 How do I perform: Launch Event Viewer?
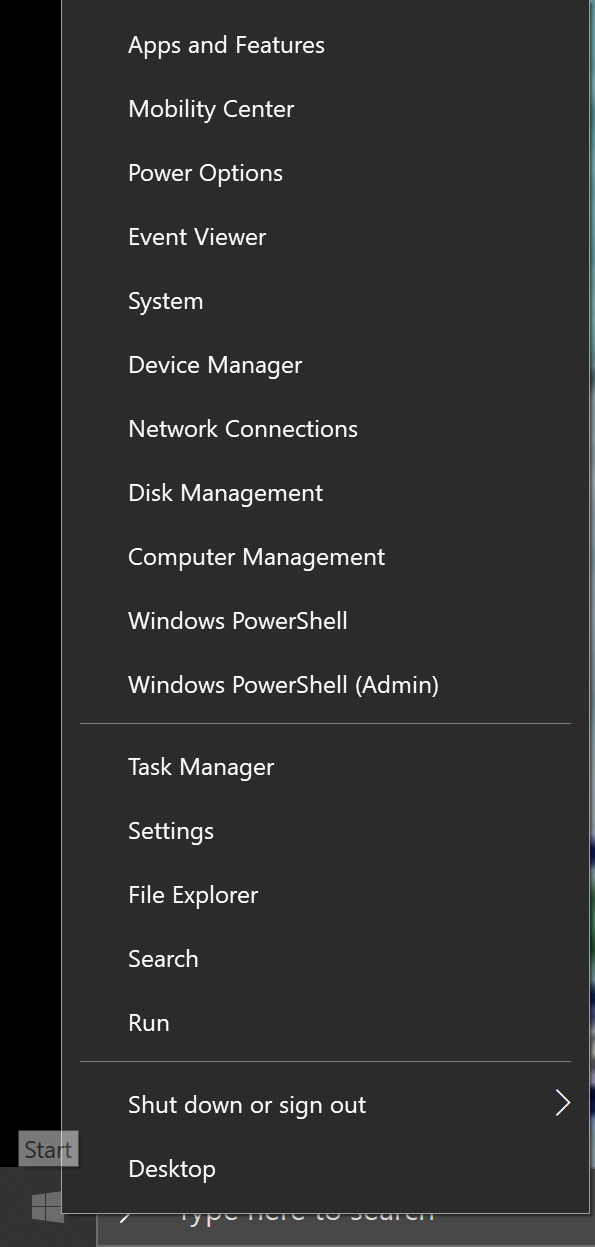tap(326, 237)
